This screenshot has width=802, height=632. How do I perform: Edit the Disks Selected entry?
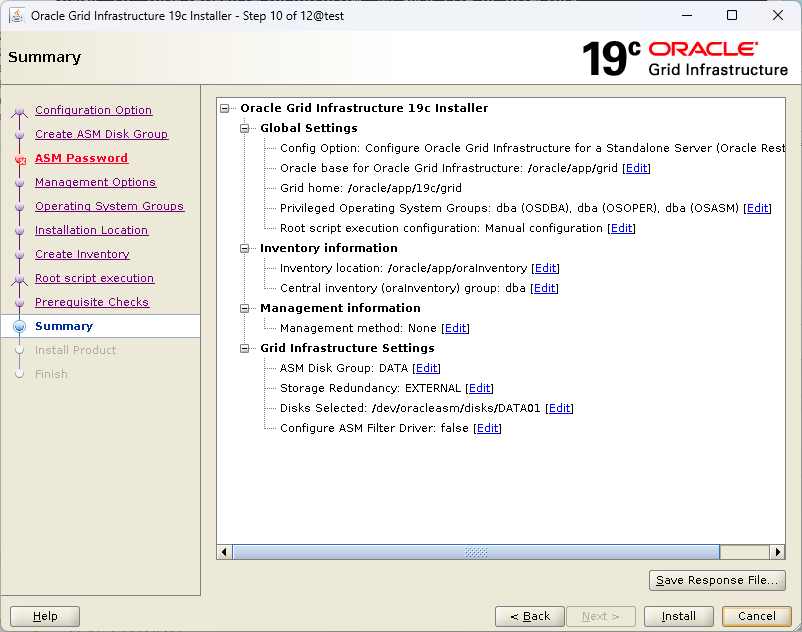(560, 408)
